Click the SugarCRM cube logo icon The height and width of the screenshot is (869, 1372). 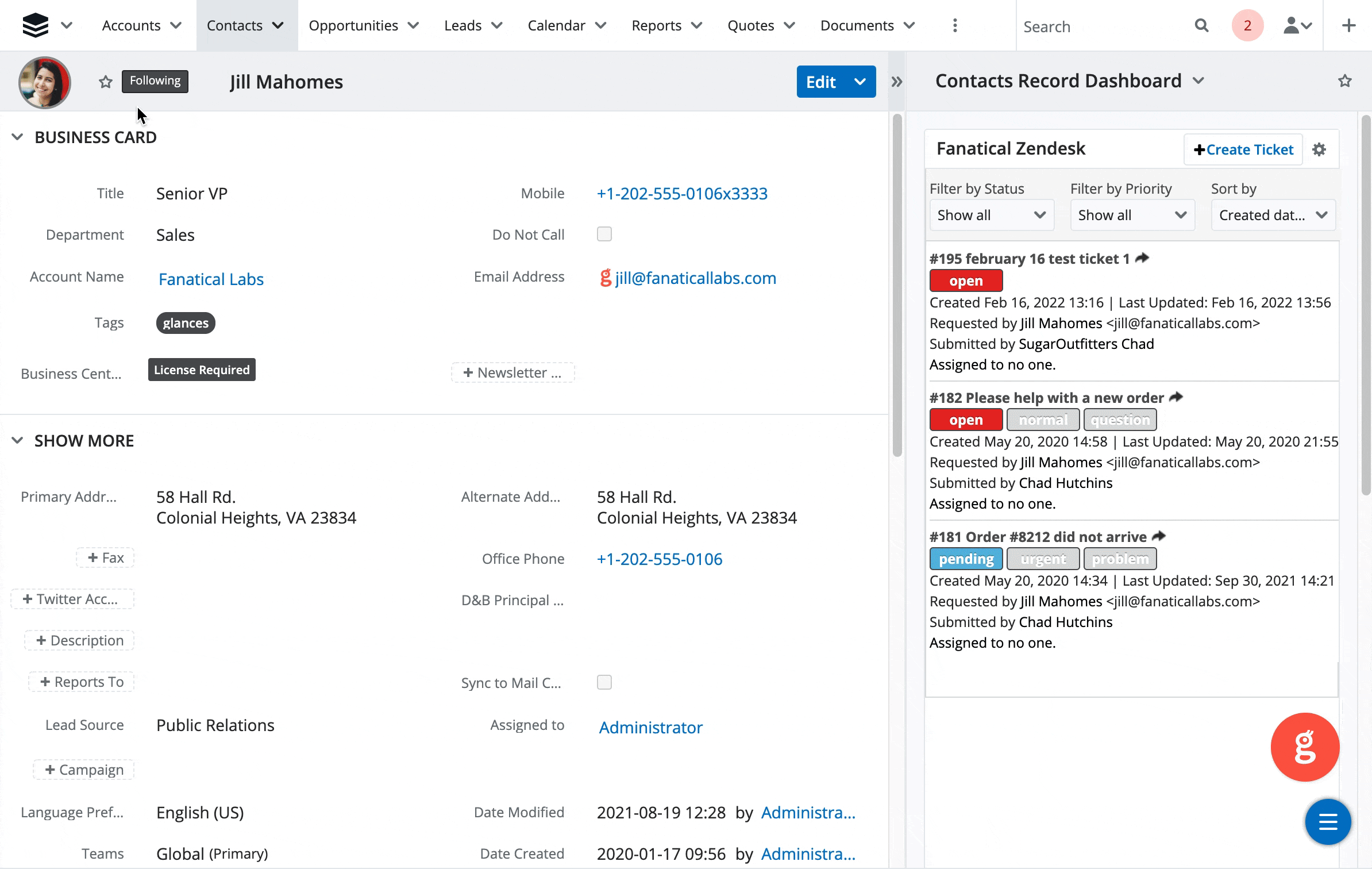[35, 25]
